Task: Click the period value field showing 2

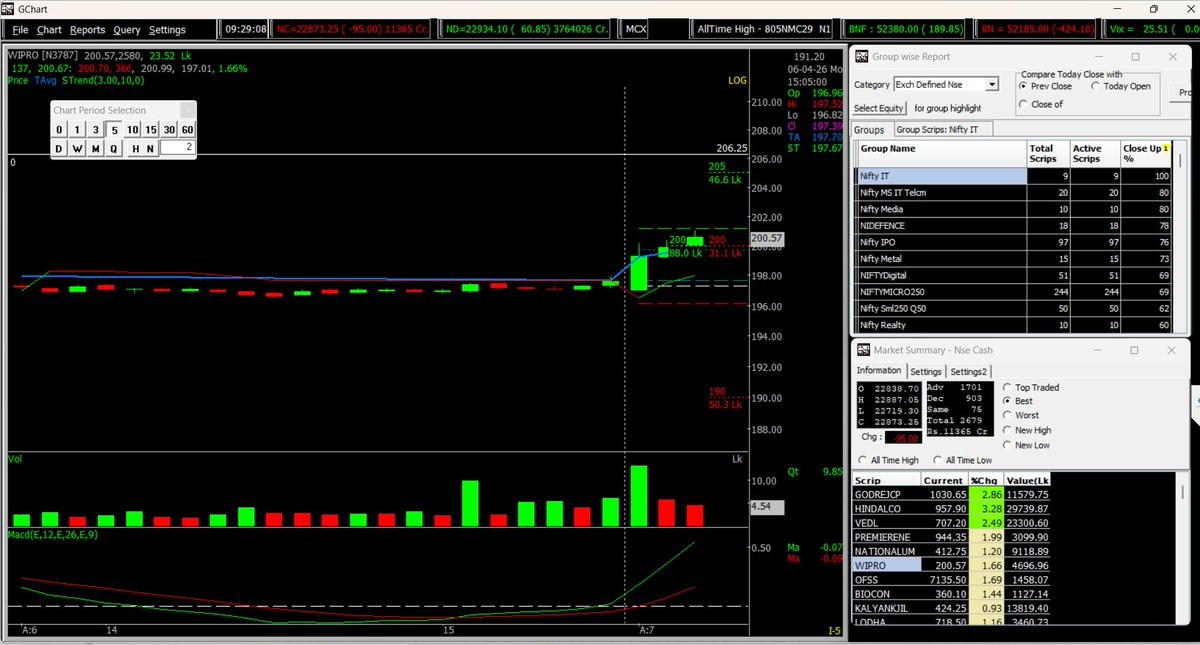Action: tap(177, 148)
